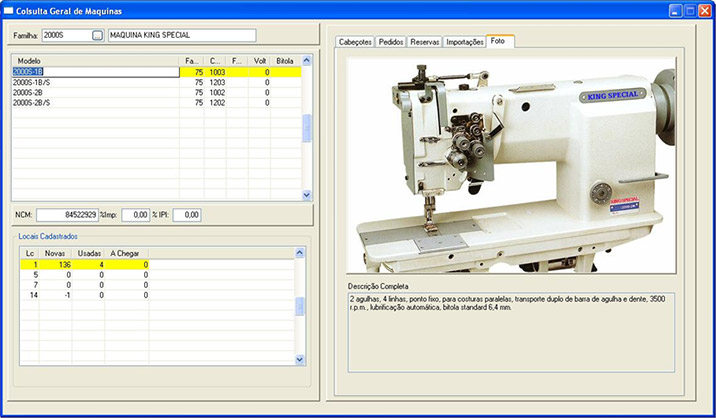Viewport: 716px width, 418px height.
Task: Focus the MAQUINA KING SPECIAL description field
Action: click(x=182, y=35)
